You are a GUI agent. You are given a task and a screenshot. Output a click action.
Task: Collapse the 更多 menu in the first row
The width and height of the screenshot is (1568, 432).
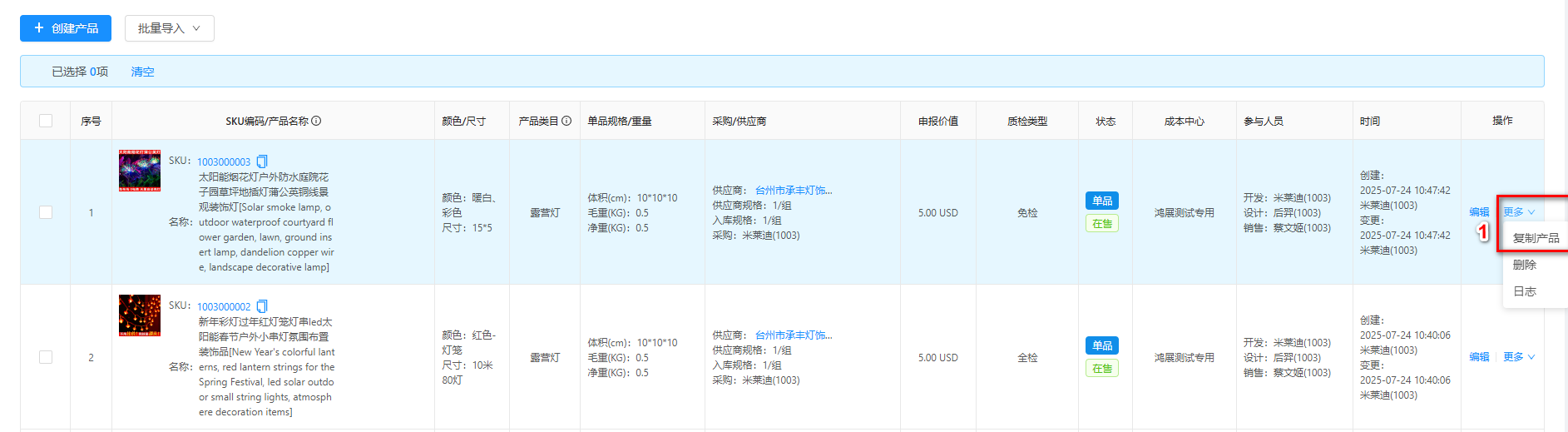(1518, 212)
